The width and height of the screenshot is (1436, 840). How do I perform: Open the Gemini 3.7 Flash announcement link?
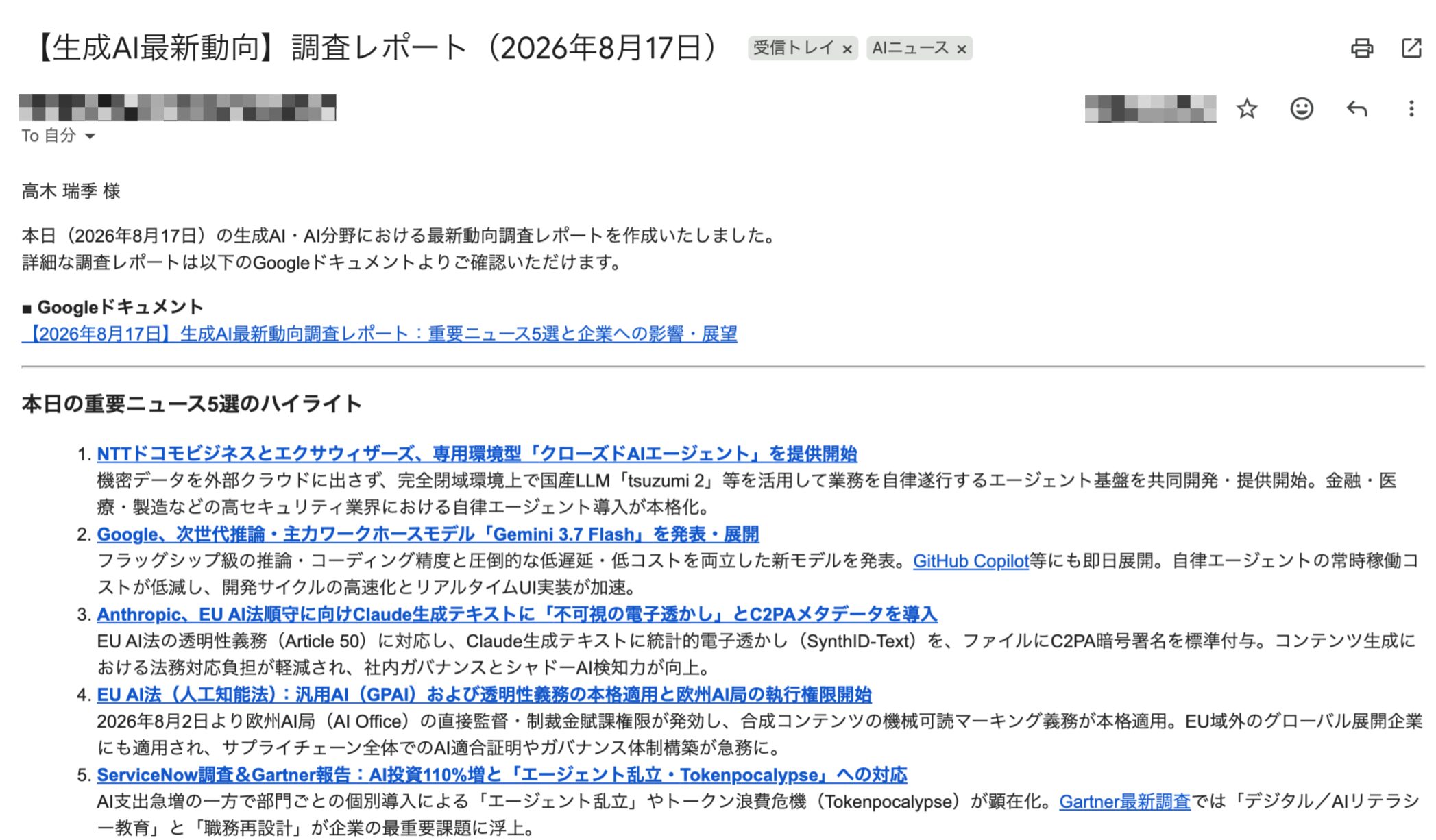click(x=428, y=534)
